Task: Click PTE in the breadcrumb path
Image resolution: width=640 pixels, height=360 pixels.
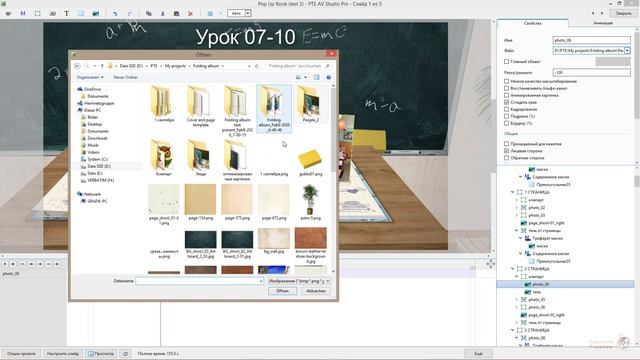Action: (154, 66)
